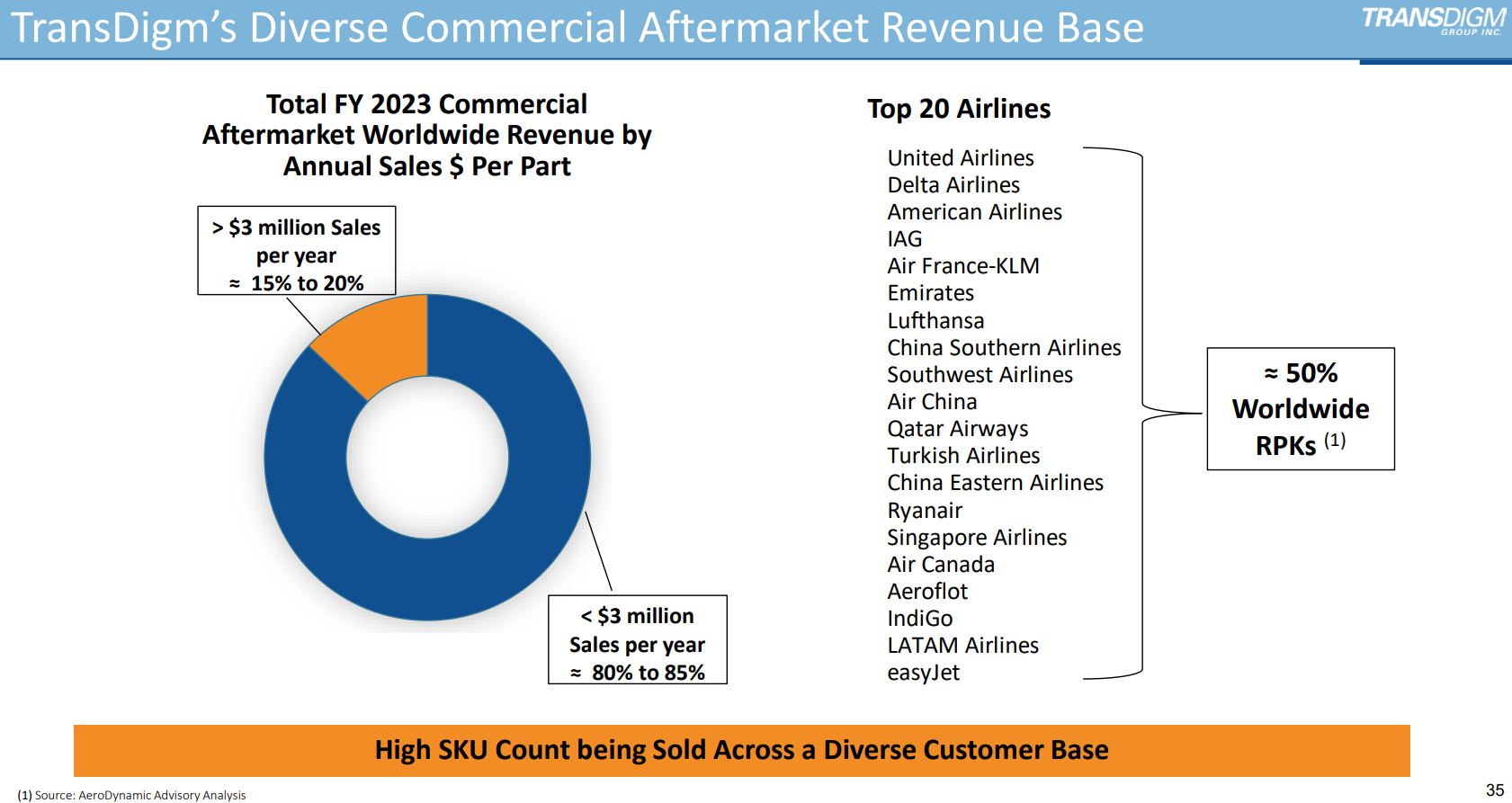Click the 'IAG' list entry
Viewport: 1512px width, 803px height.
coord(905,239)
